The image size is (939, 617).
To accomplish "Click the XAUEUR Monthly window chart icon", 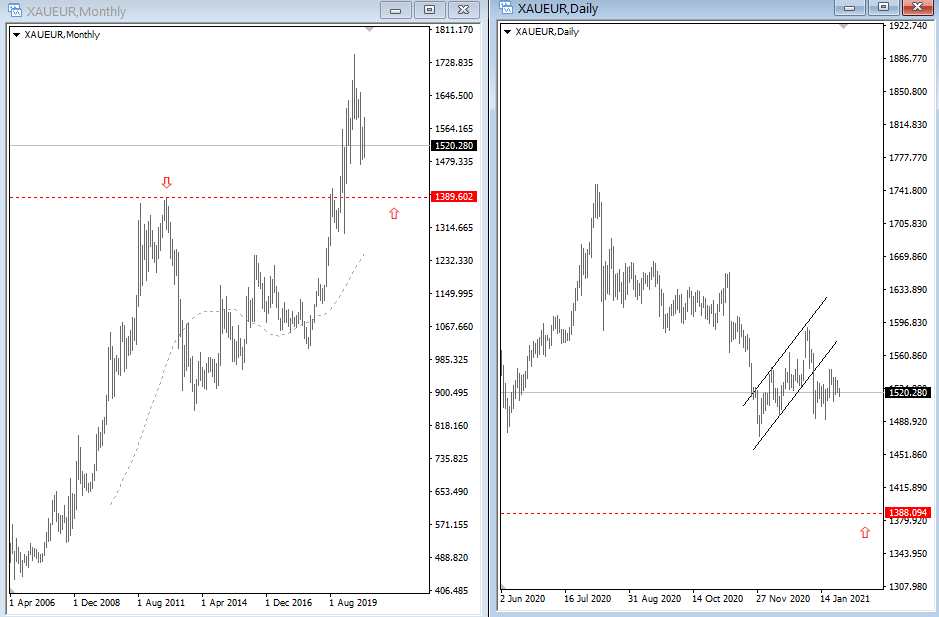I will point(15,10).
